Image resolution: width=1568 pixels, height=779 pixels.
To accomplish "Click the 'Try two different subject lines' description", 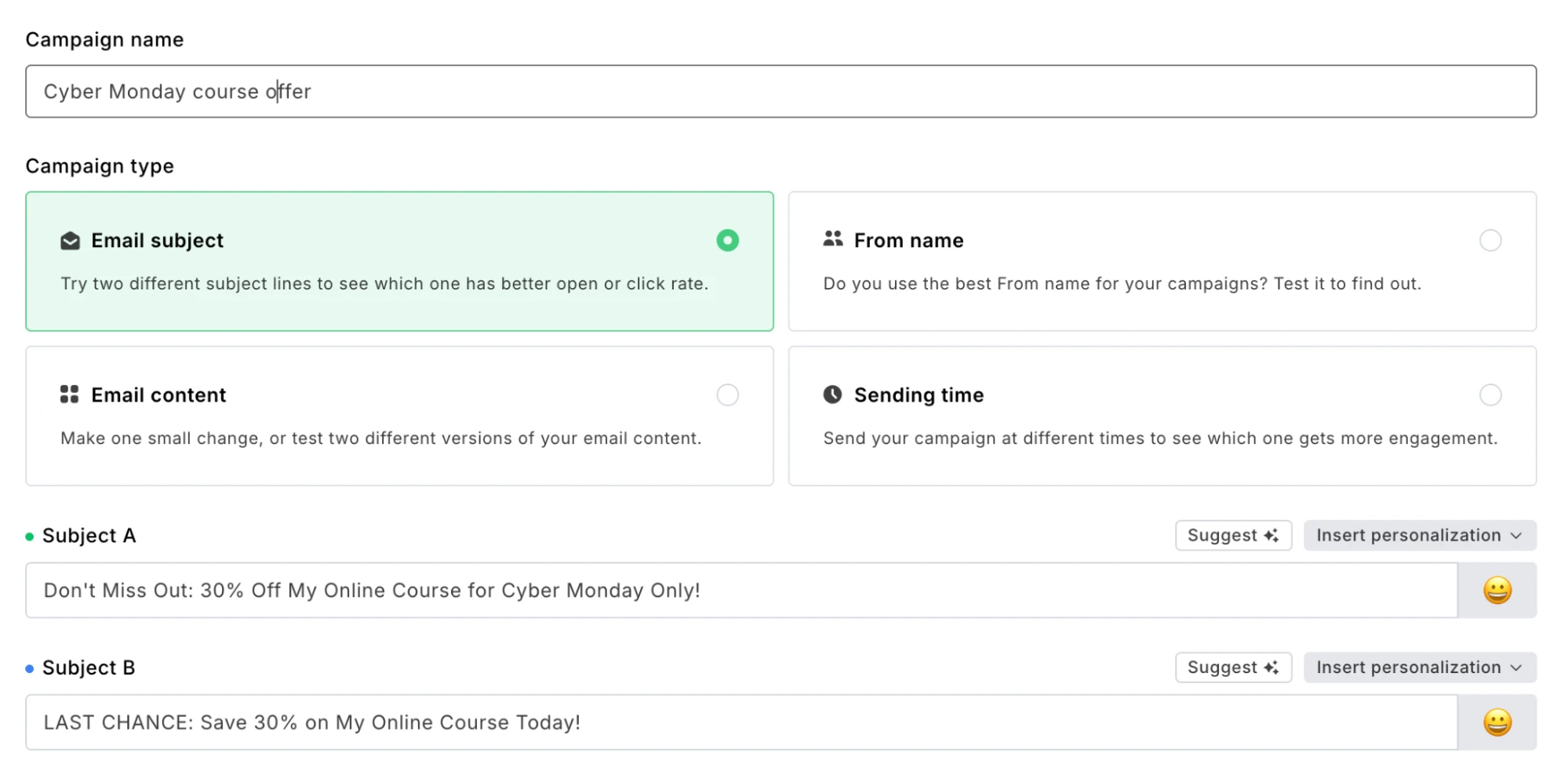I will (384, 284).
